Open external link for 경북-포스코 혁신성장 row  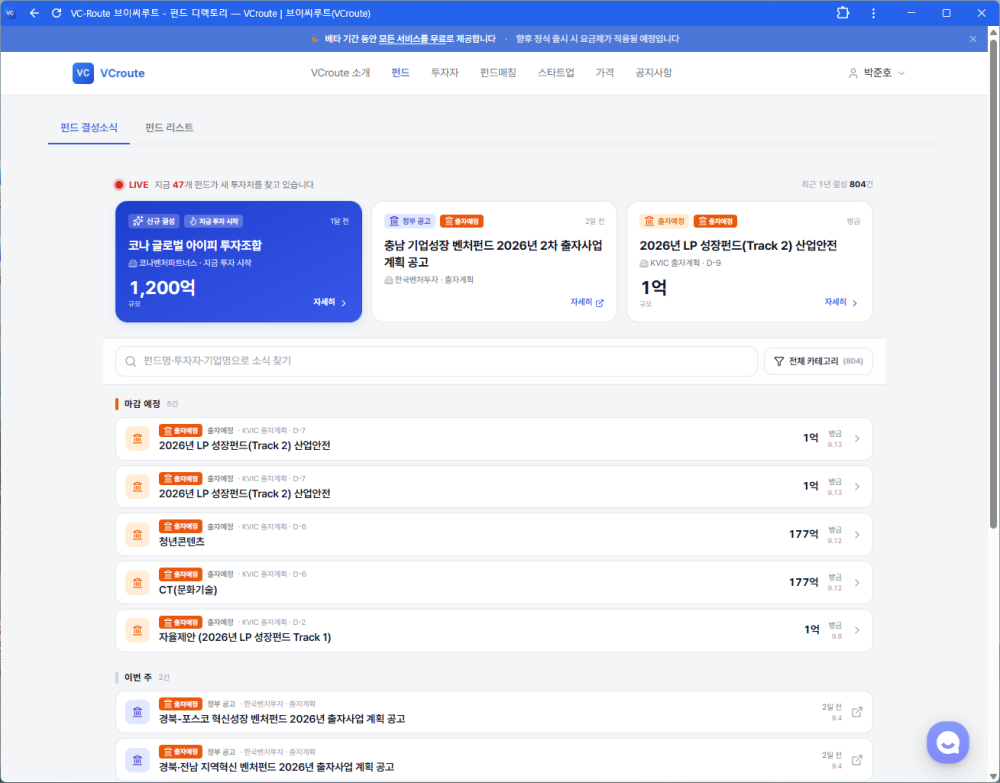857,712
